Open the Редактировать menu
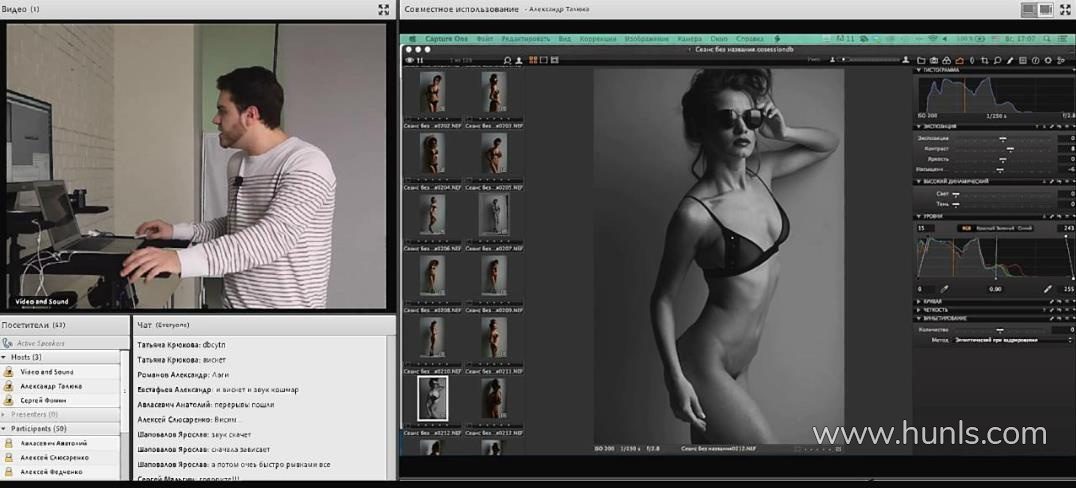Viewport: 1076px width, 488px height. click(x=526, y=39)
